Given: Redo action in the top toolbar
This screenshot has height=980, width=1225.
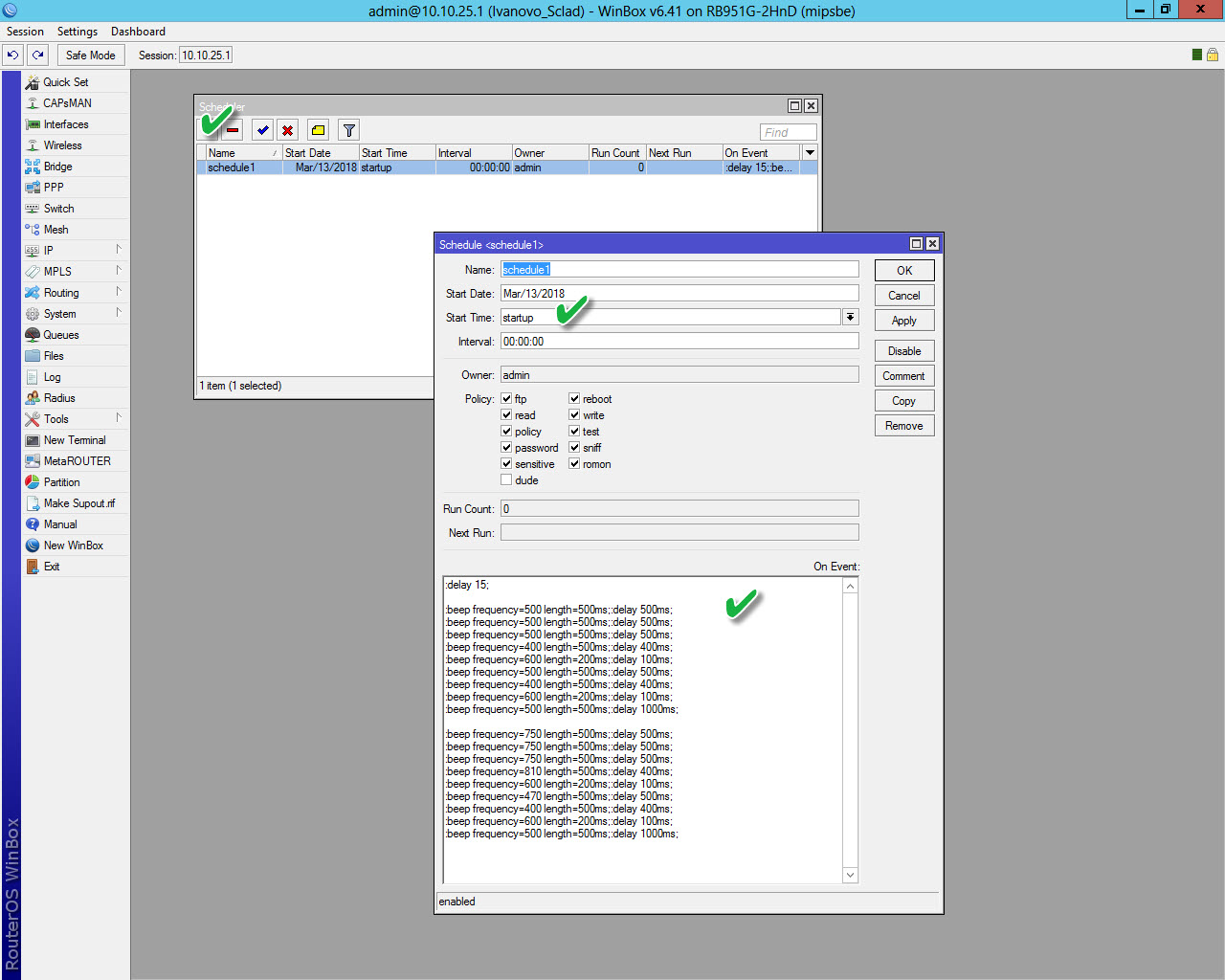Looking at the screenshot, I should [x=37, y=55].
